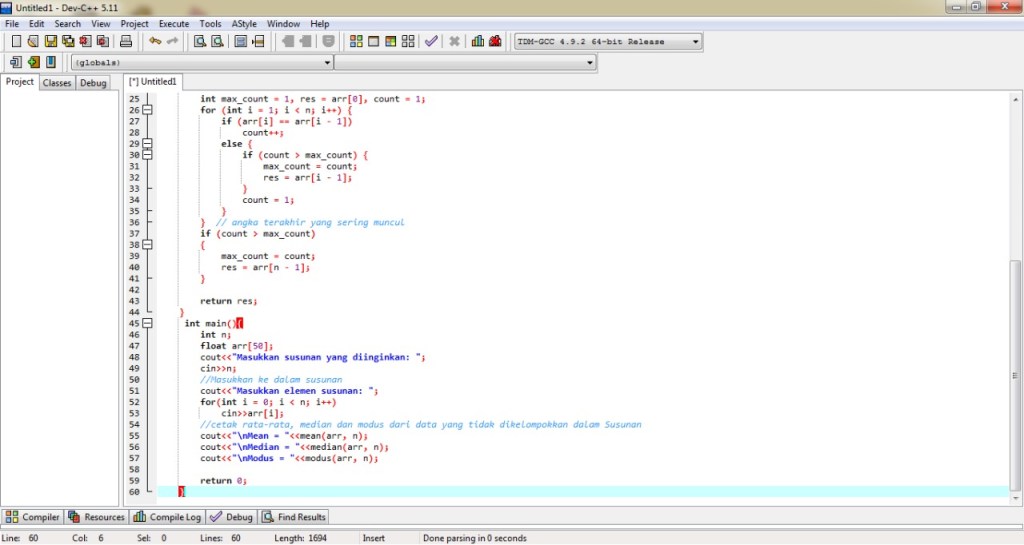Click the Print icon in toolbar

(x=126, y=42)
